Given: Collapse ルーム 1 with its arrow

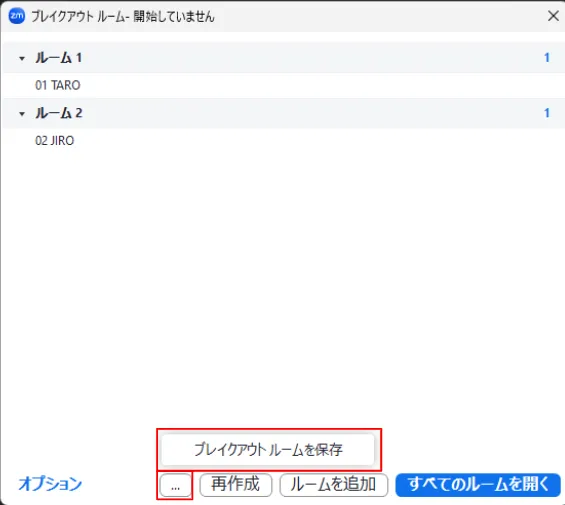Looking at the screenshot, I should pos(22,58).
